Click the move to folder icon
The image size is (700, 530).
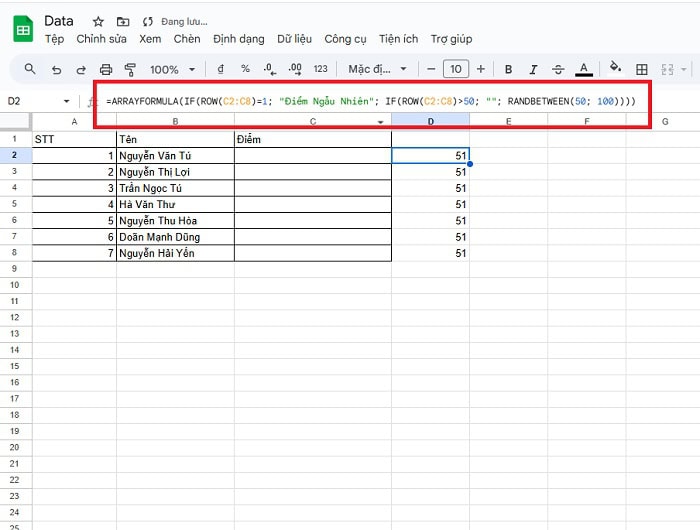click(123, 21)
